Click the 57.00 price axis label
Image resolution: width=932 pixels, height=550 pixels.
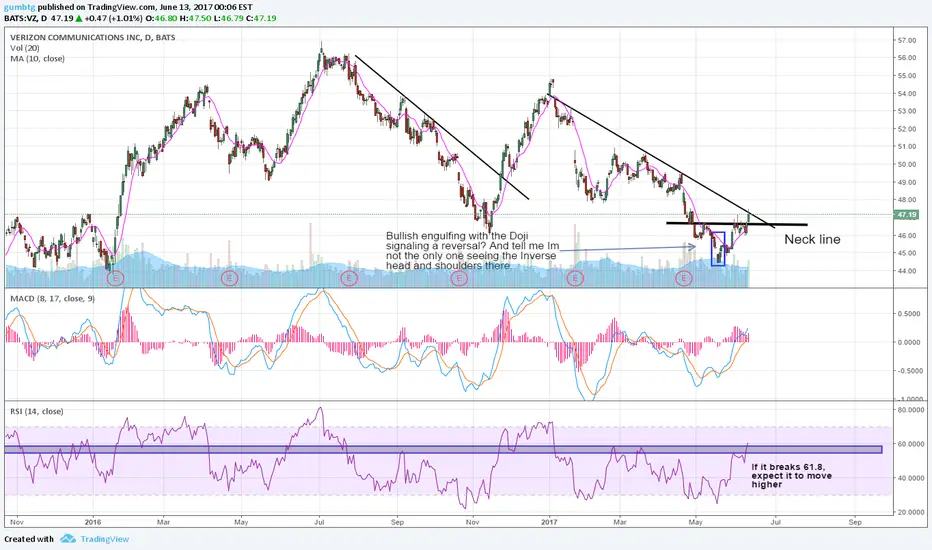pyautogui.click(x=906, y=40)
